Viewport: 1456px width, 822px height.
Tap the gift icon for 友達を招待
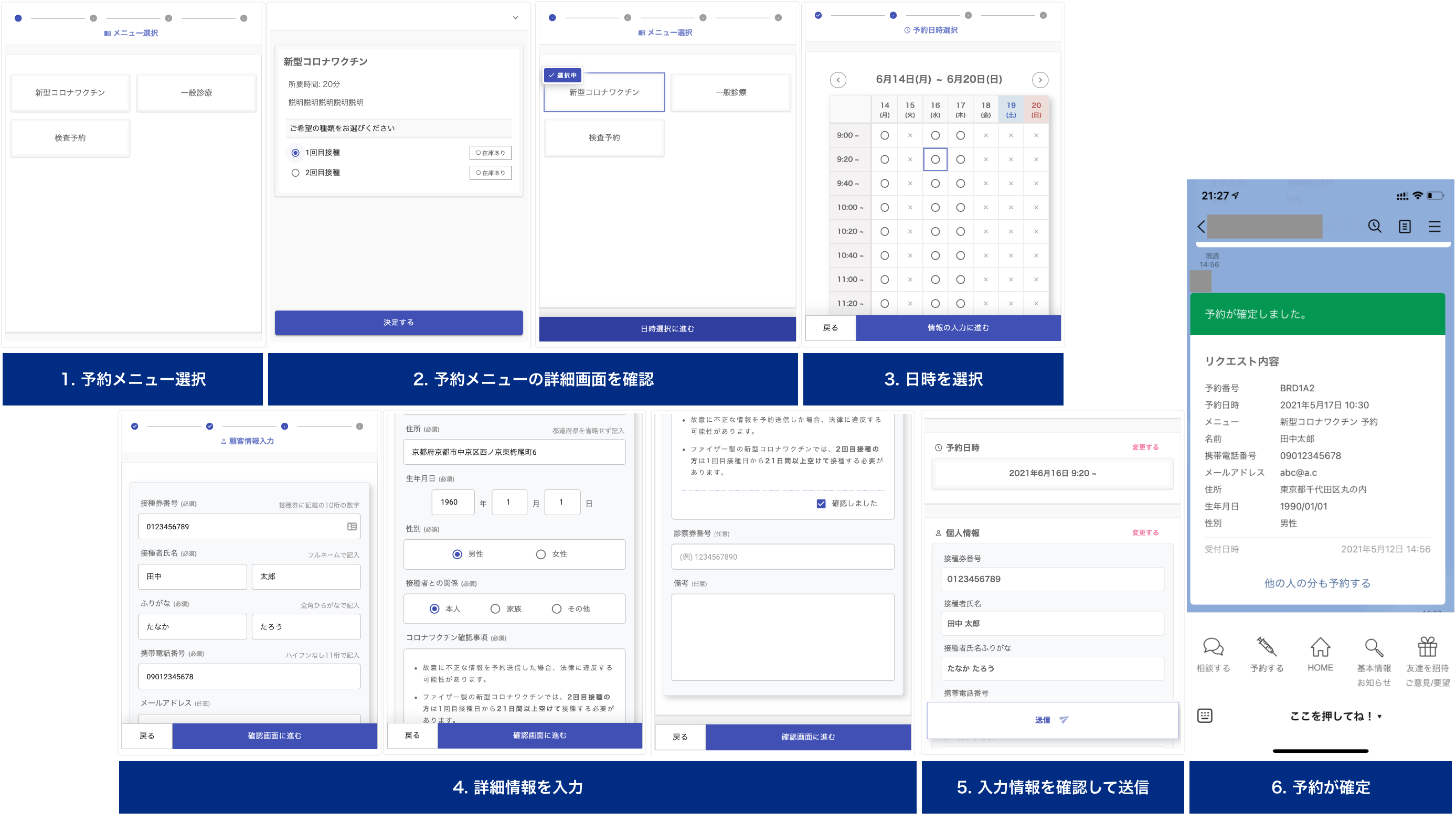point(1427,647)
